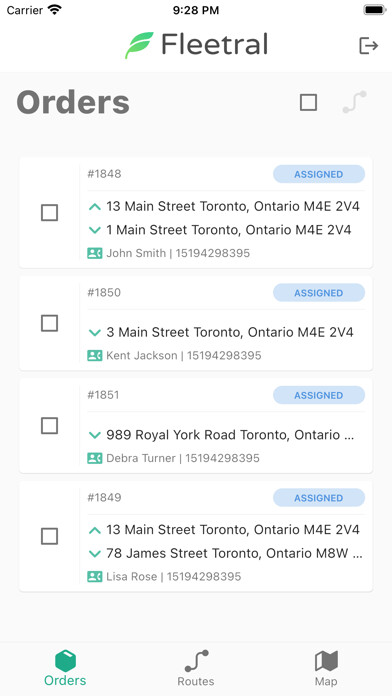Click the Orders box icon in bottom bar
The image size is (392, 696).
65,661
